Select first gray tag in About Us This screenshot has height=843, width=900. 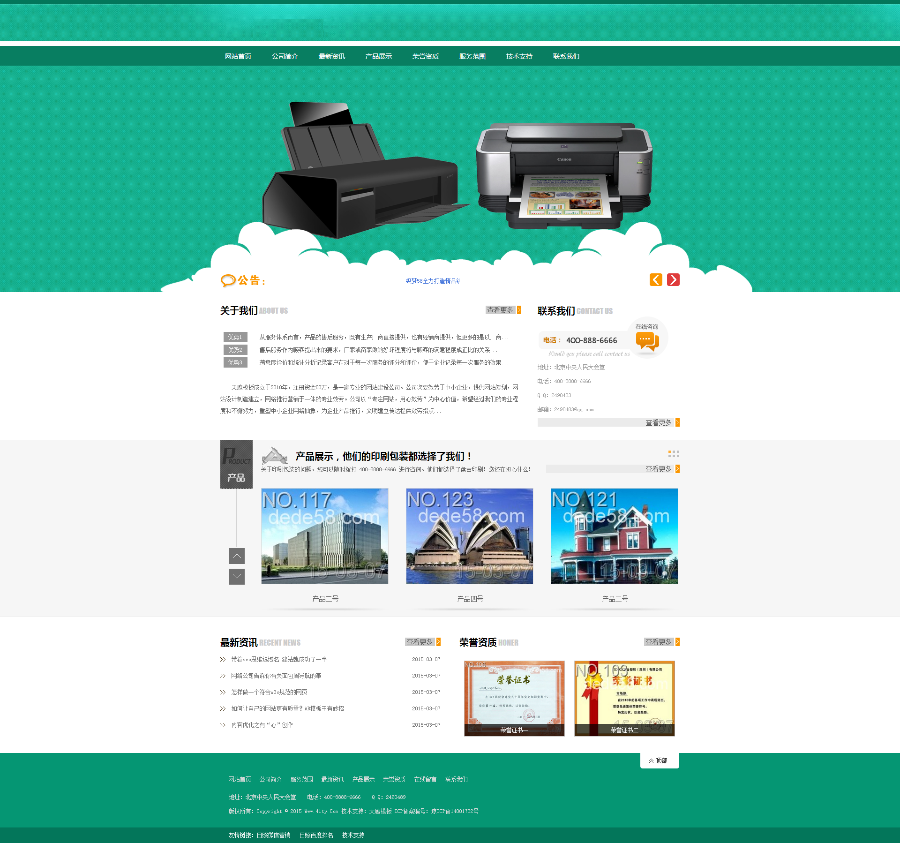click(x=235, y=337)
